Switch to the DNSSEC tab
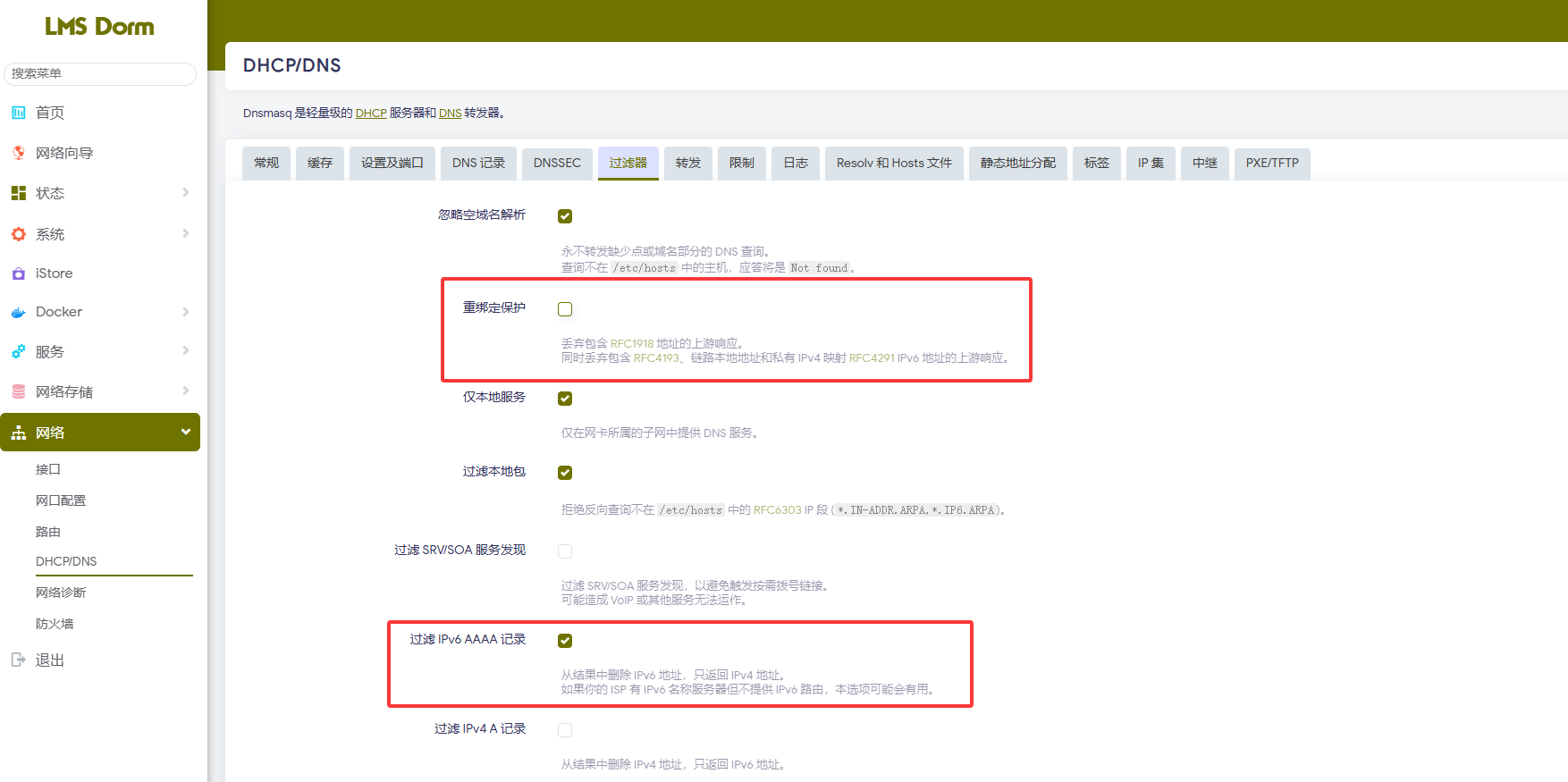The width and height of the screenshot is (1568, 782). point(557,163)
